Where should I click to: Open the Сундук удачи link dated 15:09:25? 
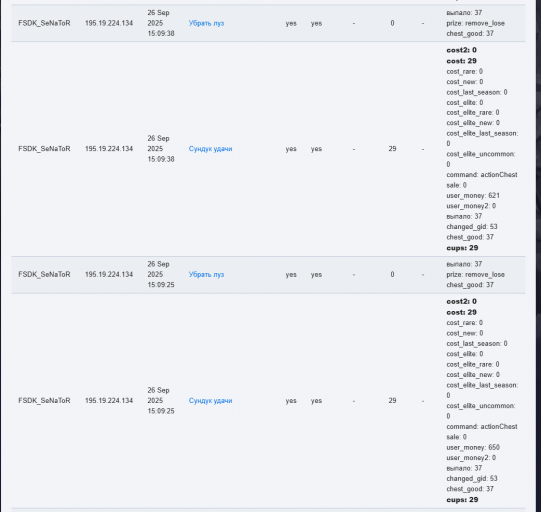tap(210, 401)
